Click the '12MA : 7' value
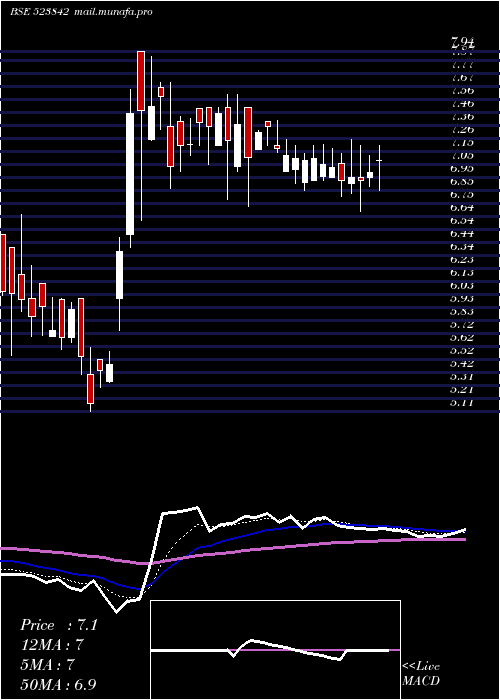500x700 pixels. pos(52,645)
